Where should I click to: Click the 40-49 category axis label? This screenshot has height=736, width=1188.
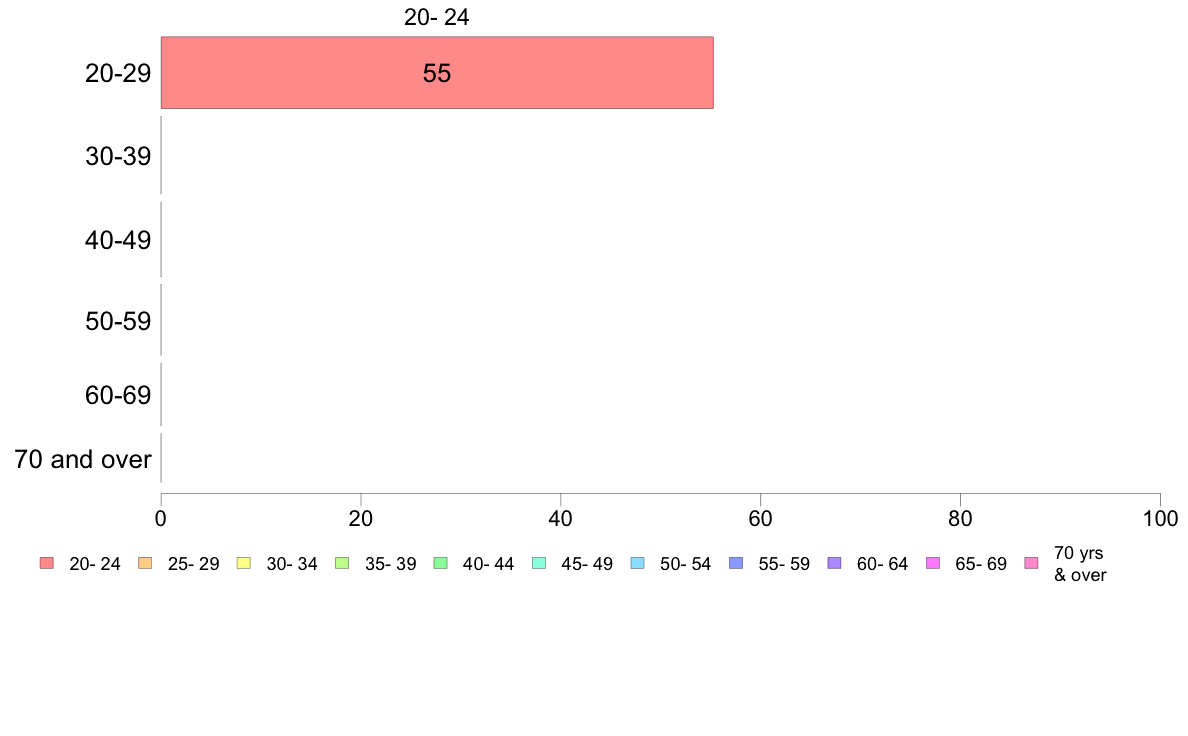118,240
